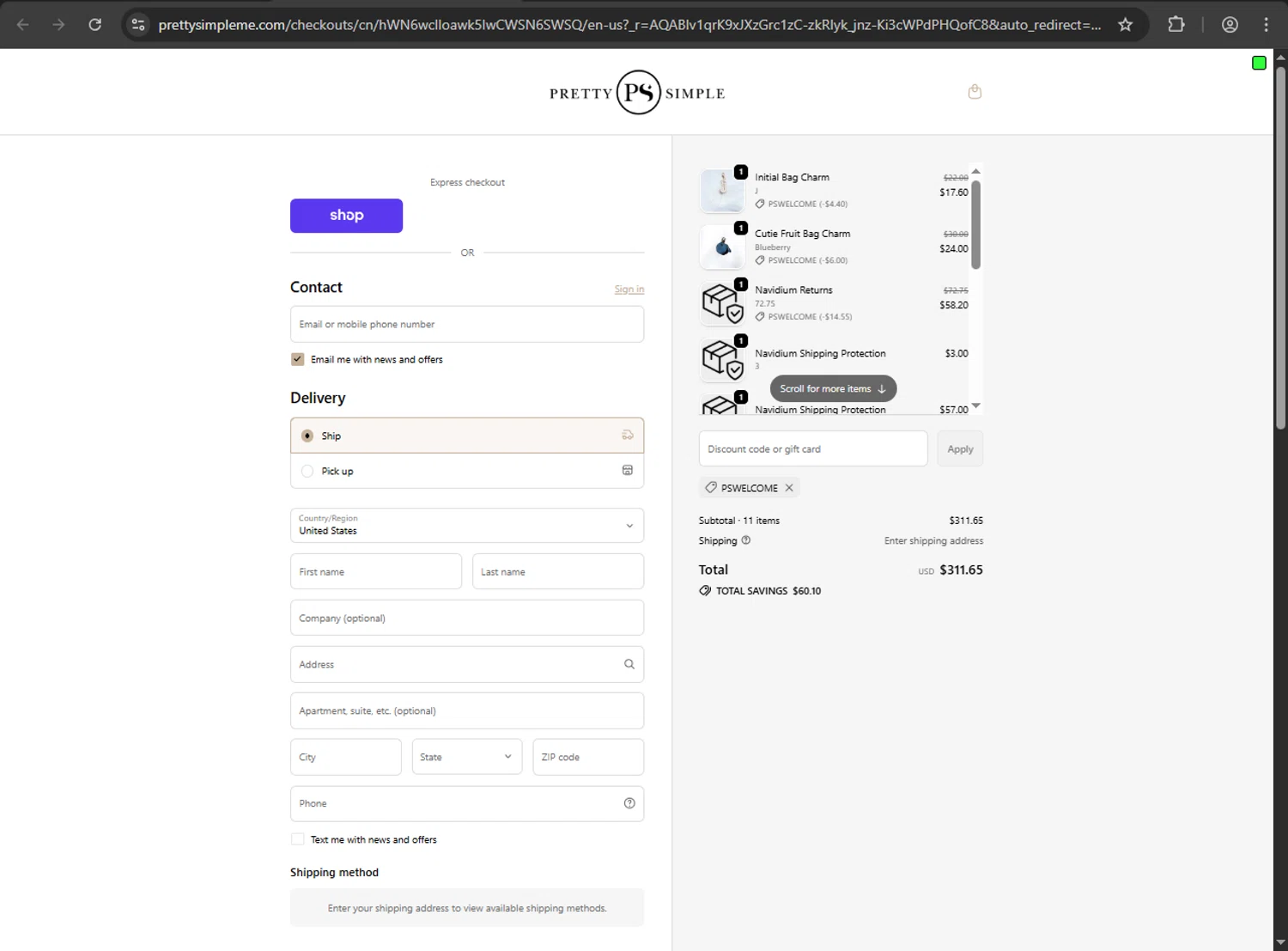Click the Initial Bag Charm thumbnail
The image size is (1288, 951).
[722, 191]
